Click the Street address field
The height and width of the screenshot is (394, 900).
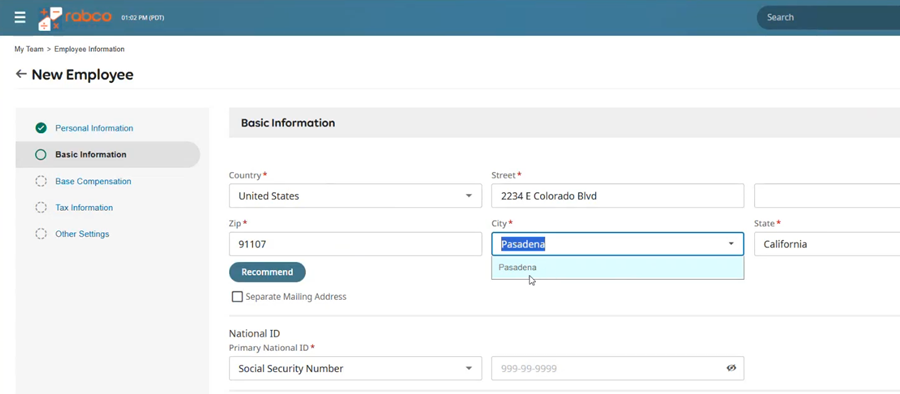click(x=618, y=196)
